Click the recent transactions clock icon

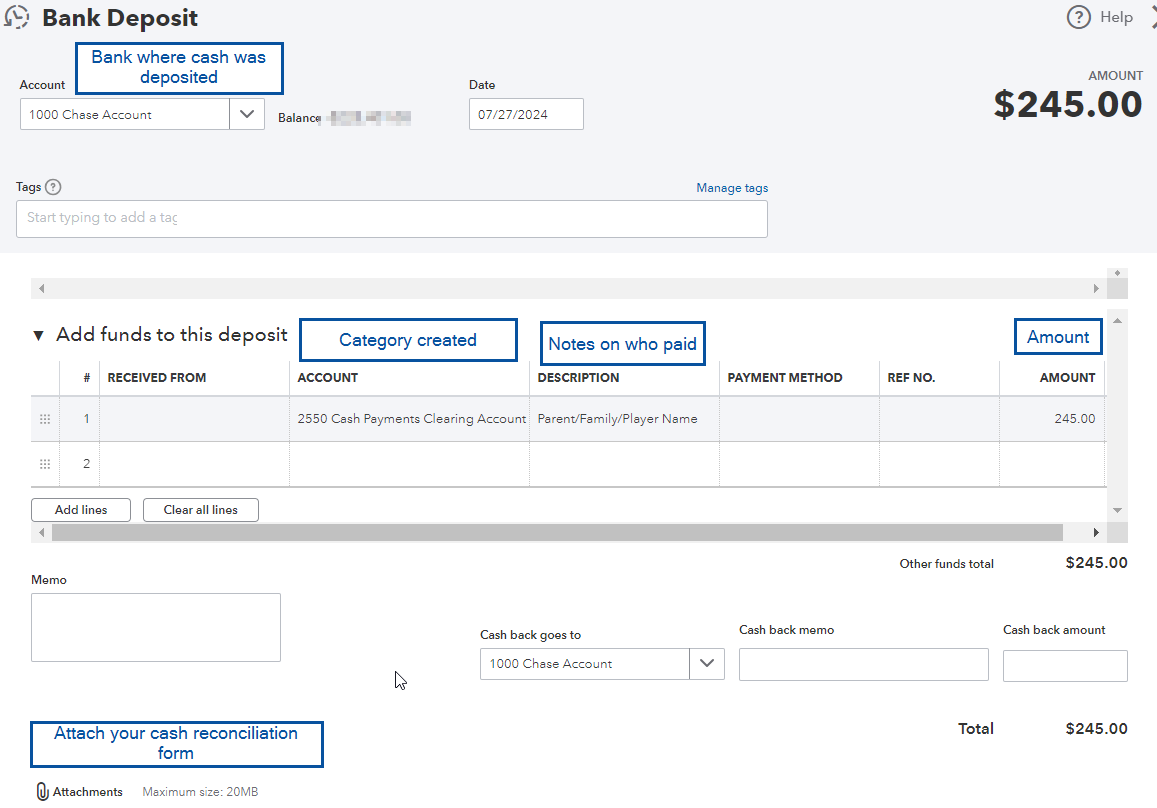click(17, 17)
